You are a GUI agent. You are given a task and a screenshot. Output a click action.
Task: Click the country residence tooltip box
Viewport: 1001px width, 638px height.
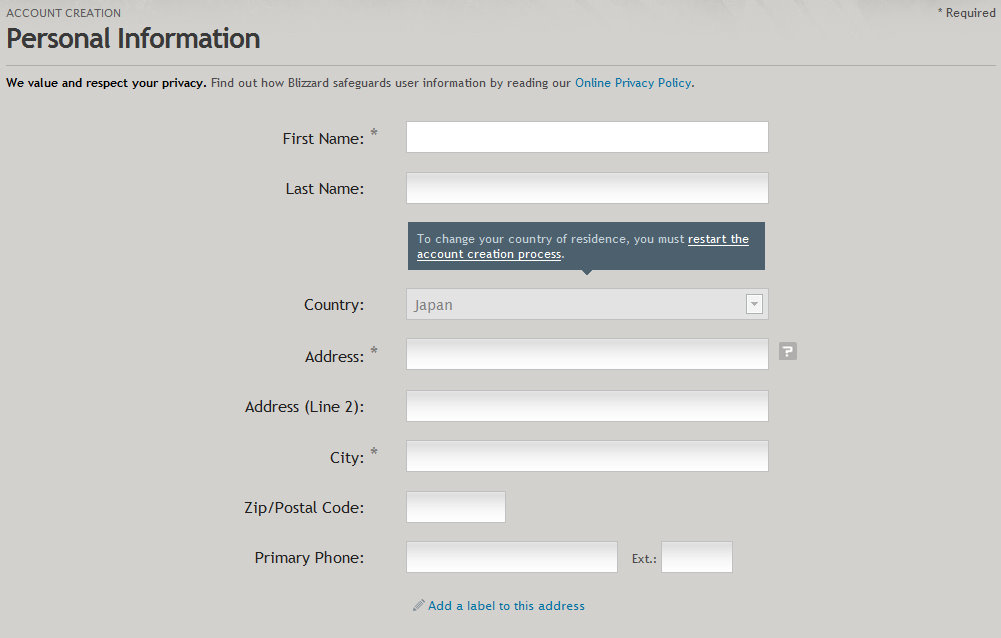(x=586, y=246)
